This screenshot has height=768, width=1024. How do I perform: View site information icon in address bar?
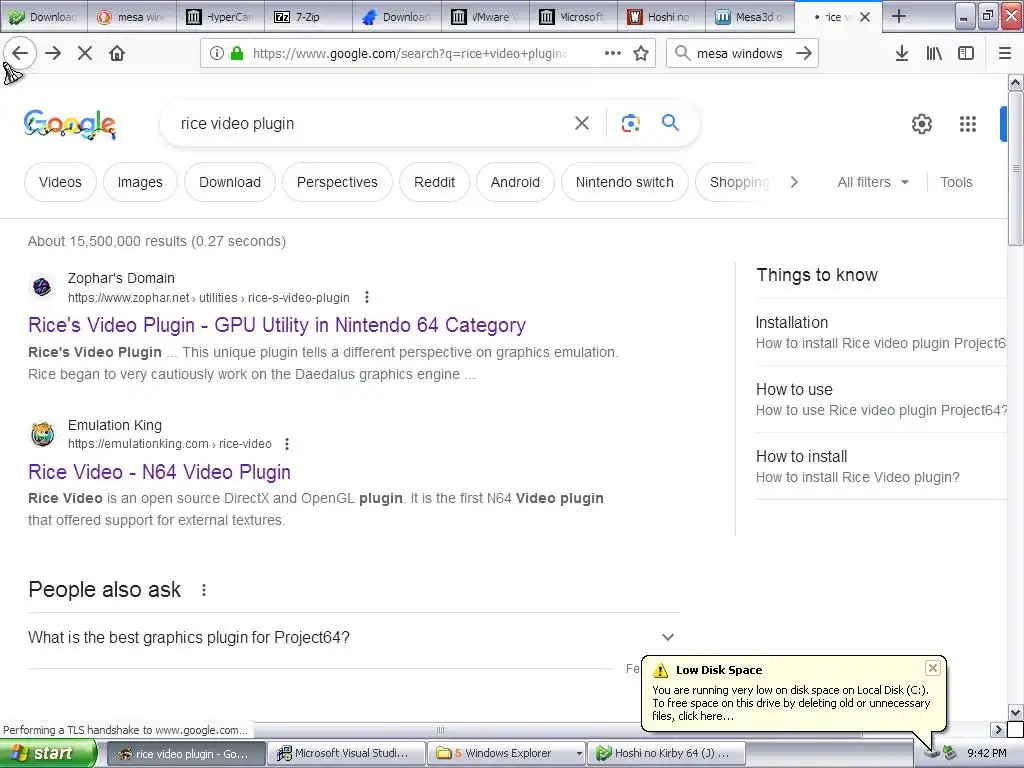tap(217, 53)
